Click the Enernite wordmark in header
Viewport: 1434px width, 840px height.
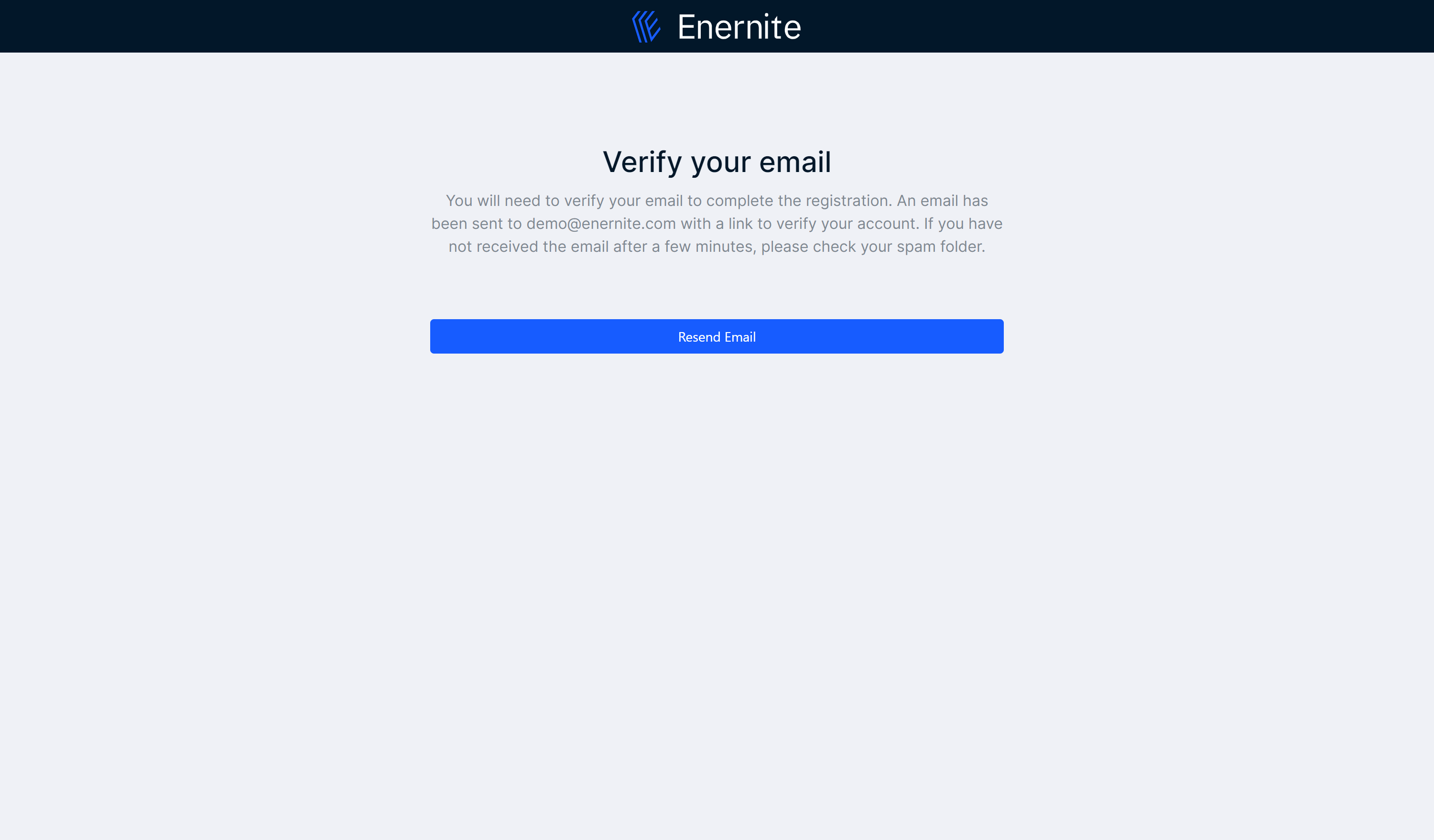pos(739,27)
